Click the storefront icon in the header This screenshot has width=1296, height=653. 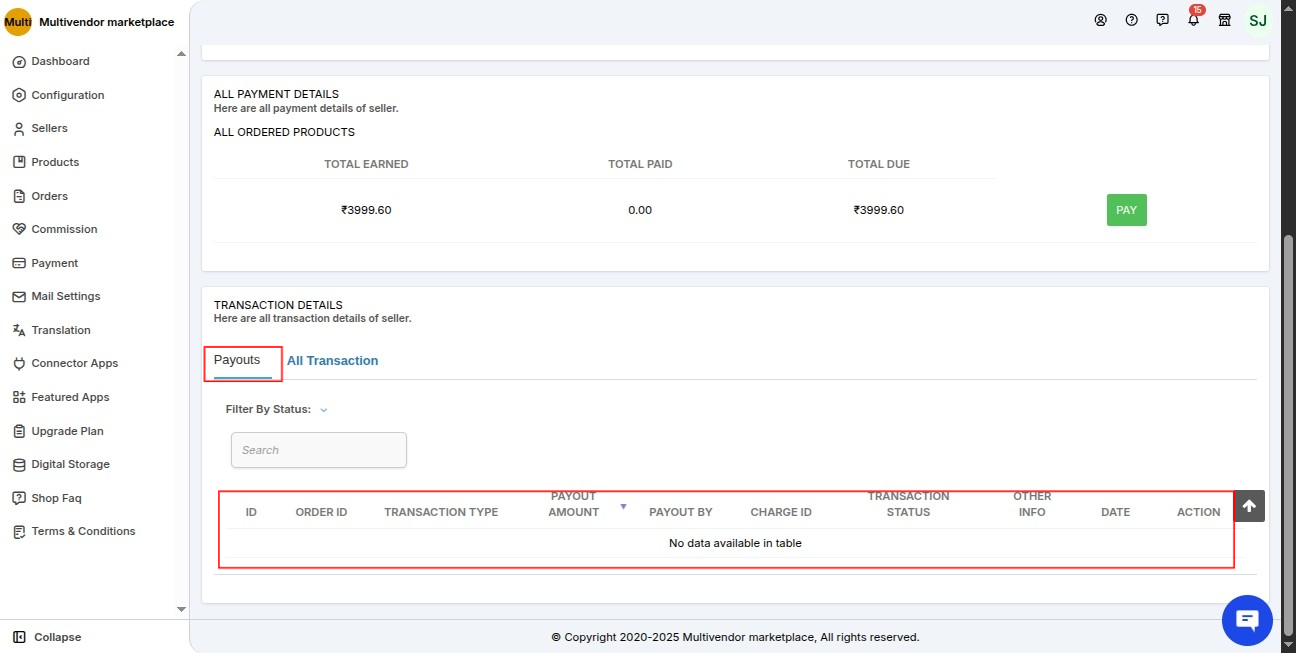point(1224,20)
